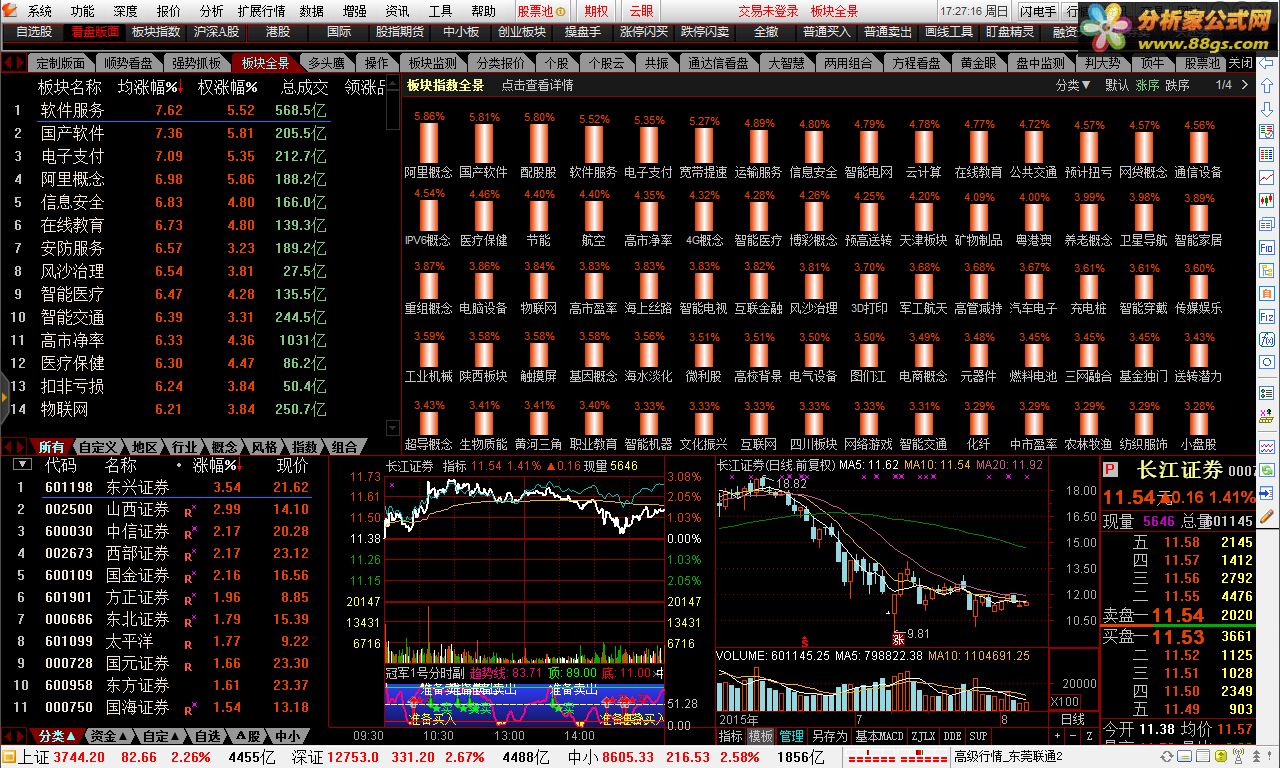Toggle the 指标 button under daily chart
This screenshot has width=1280, height=768.
click(731, 736)
